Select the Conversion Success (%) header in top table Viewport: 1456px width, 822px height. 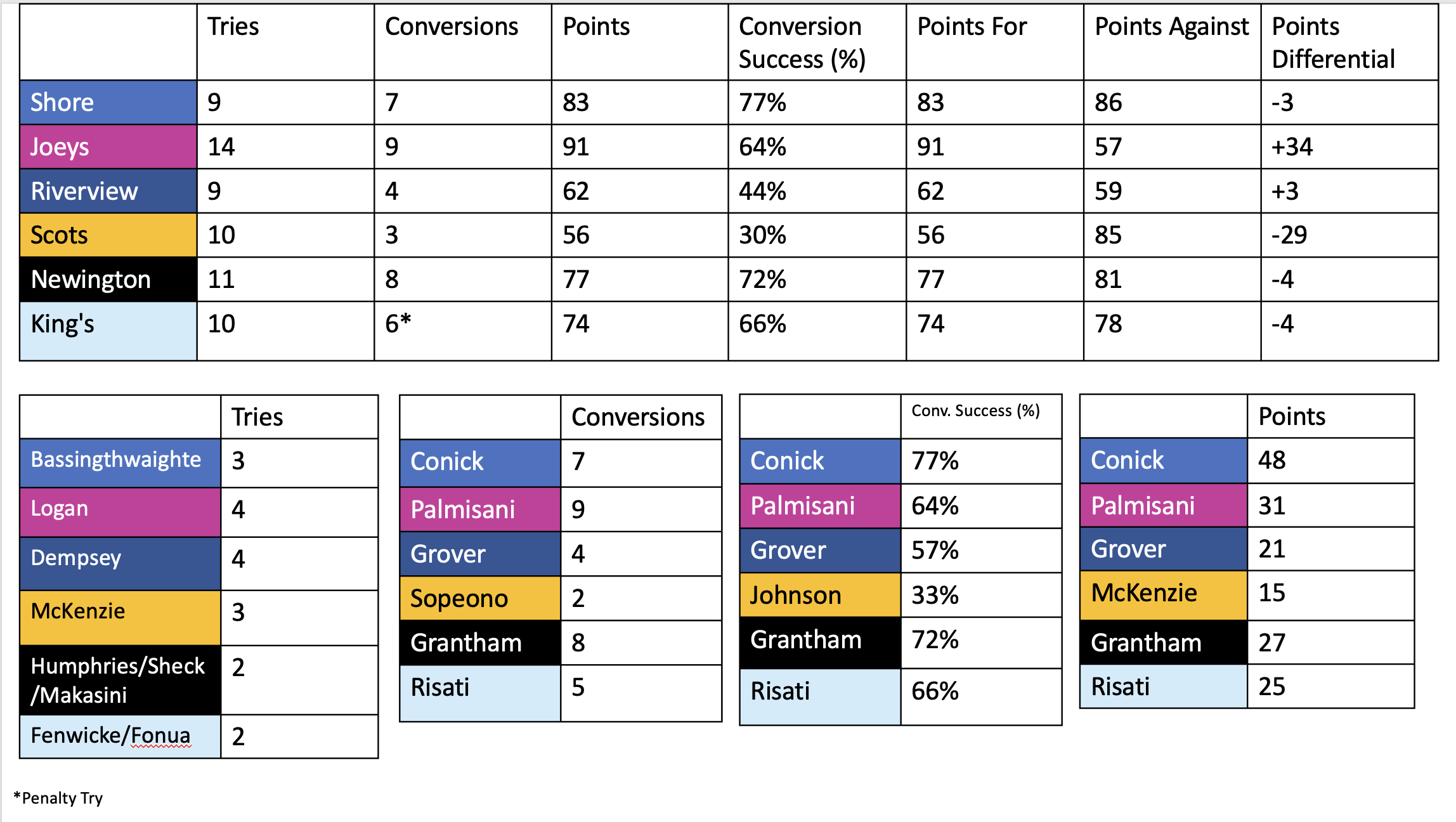(816, 42)
